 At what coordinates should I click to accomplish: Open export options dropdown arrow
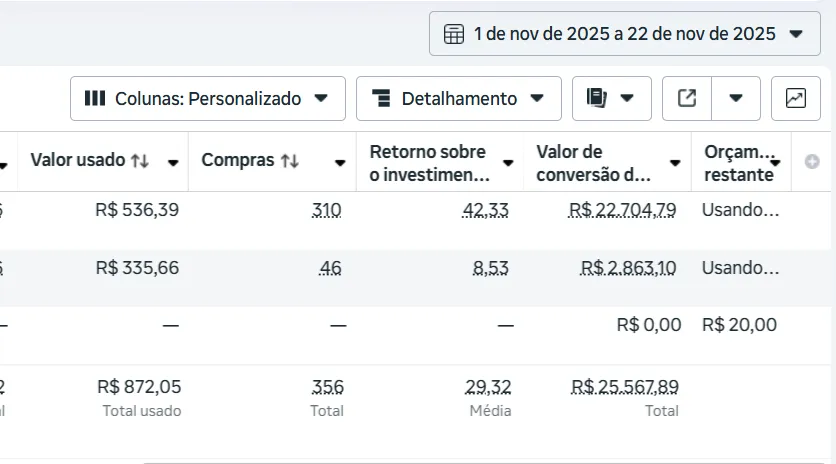click(x=736, y=98)
